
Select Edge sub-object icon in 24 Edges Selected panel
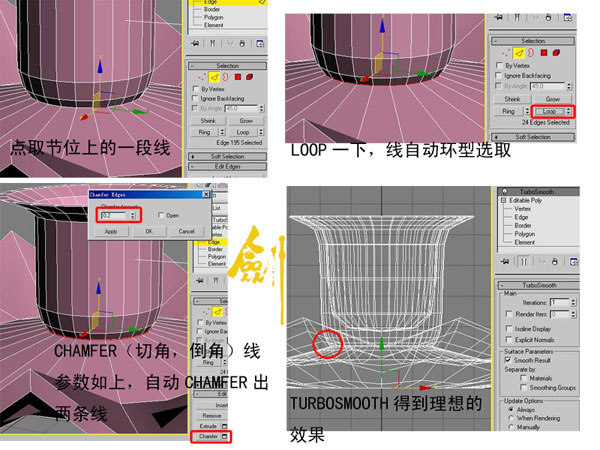pos(518,53)
